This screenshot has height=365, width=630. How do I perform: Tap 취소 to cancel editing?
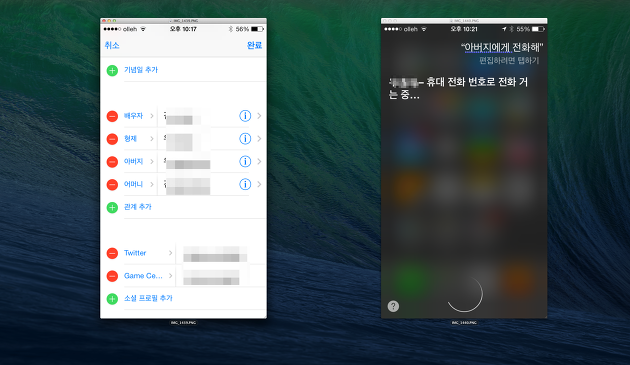click(x=112, y=45)
